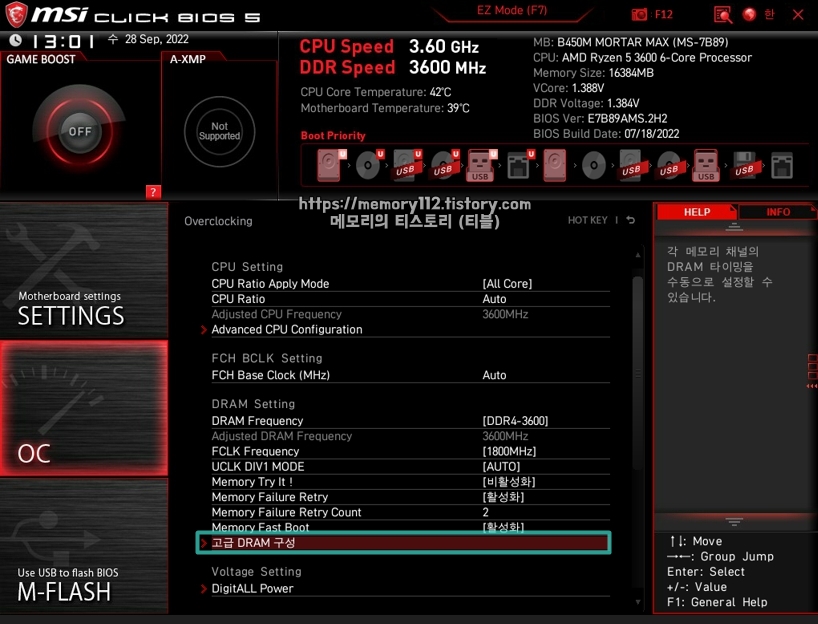
Task: Click the back arrow next to HOT KEY
Action: 631,220
